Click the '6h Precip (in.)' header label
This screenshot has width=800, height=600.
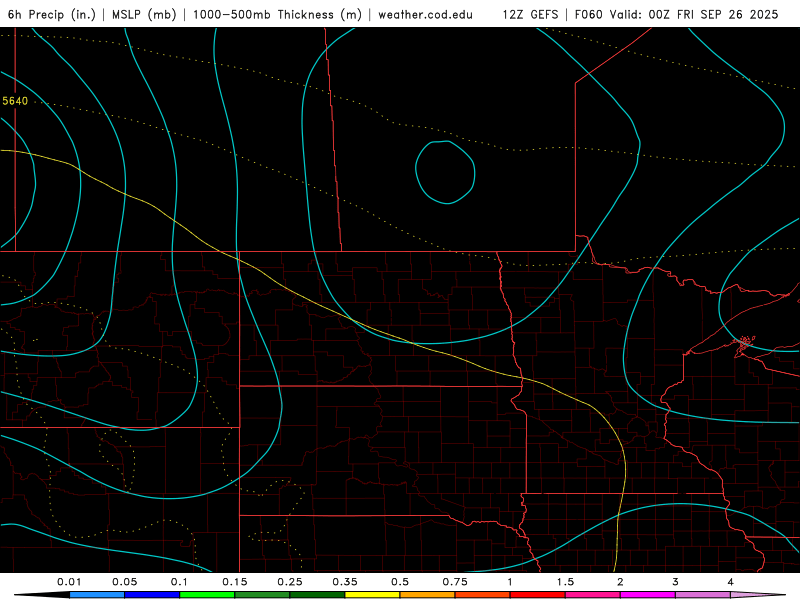click(52, 14)
